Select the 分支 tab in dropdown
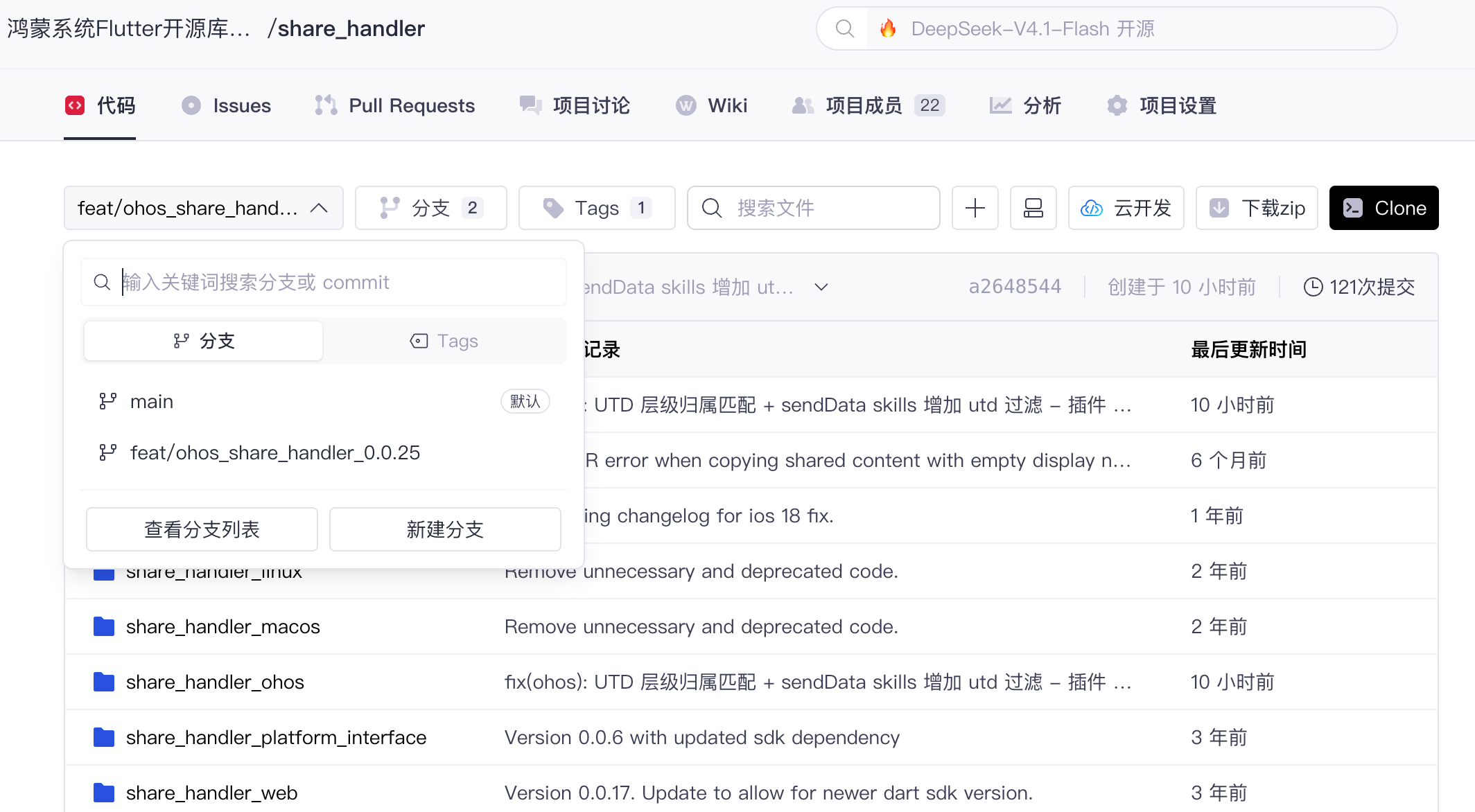The image size is (1475, 812). (204, 341)
